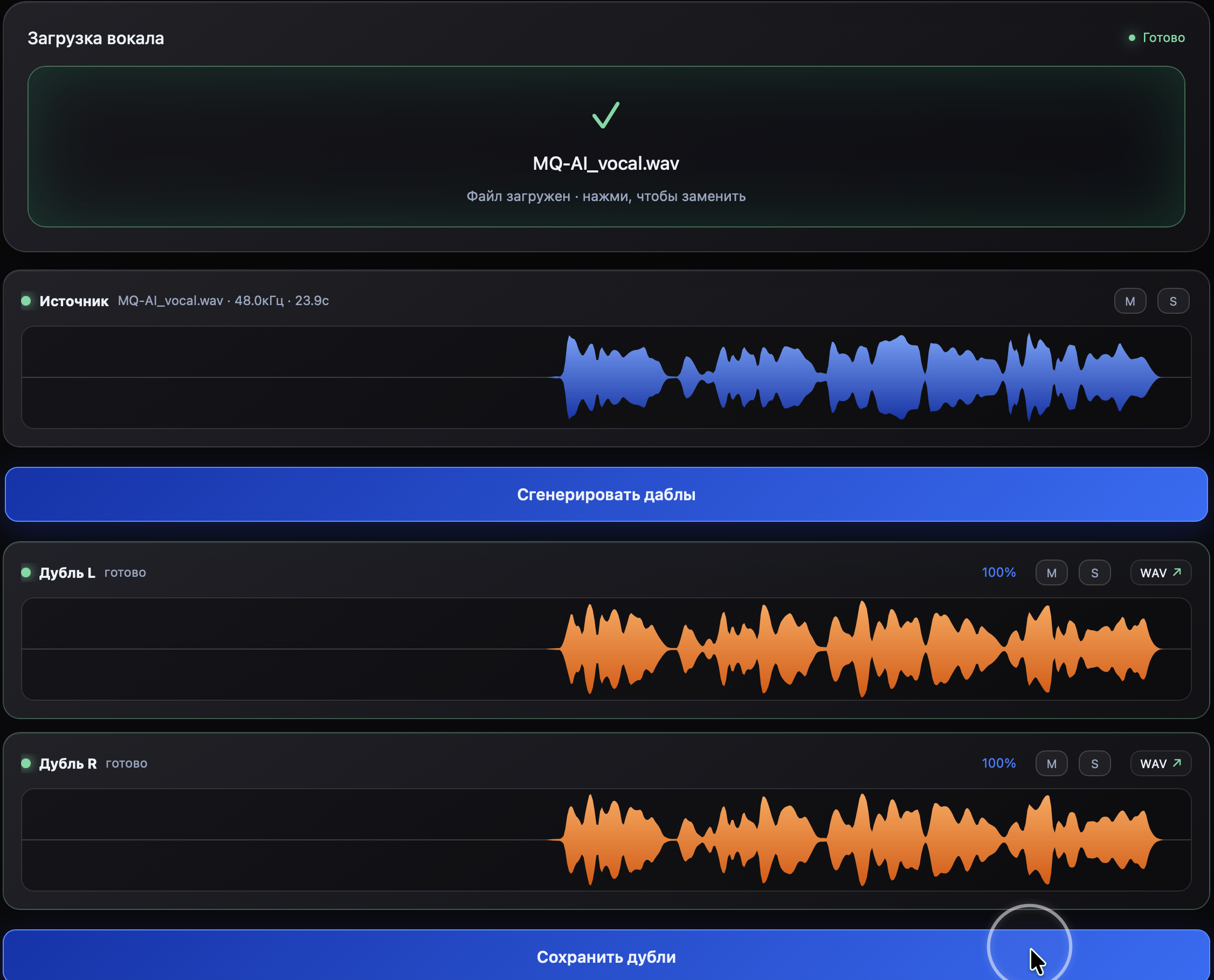Solo the Дубль R track
This screenshot has height=980, width=1214.
[x=1095, y=763]
